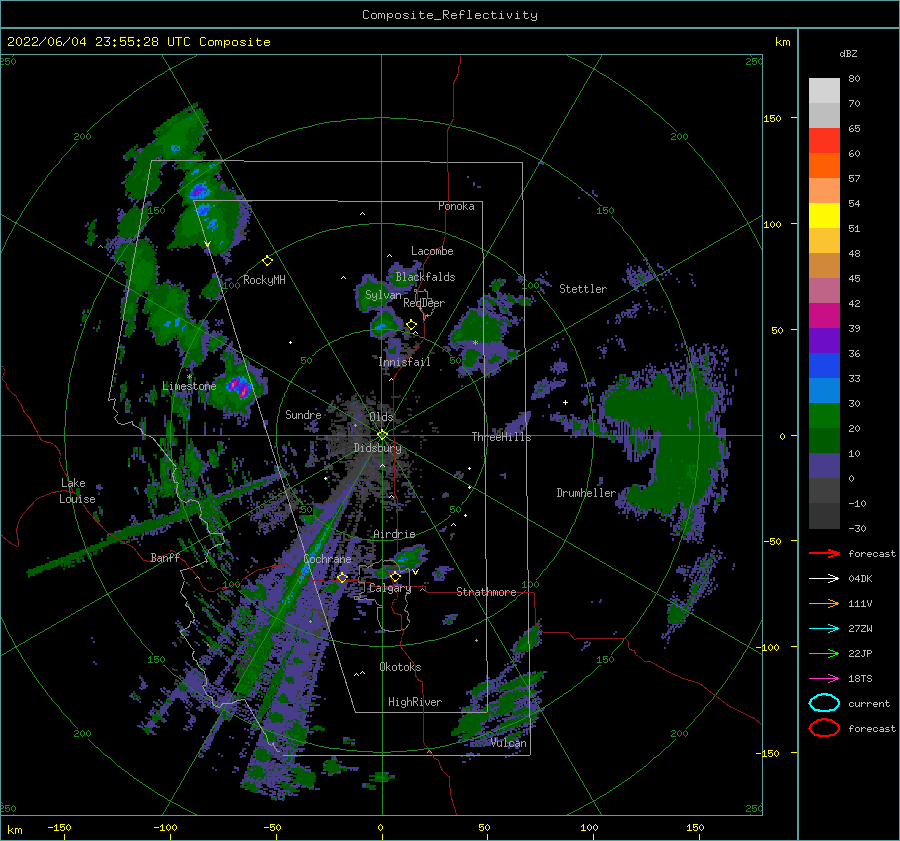Screen dimensions: 900x841
Task: Click the Sundre label
Action: coord(303,414)
